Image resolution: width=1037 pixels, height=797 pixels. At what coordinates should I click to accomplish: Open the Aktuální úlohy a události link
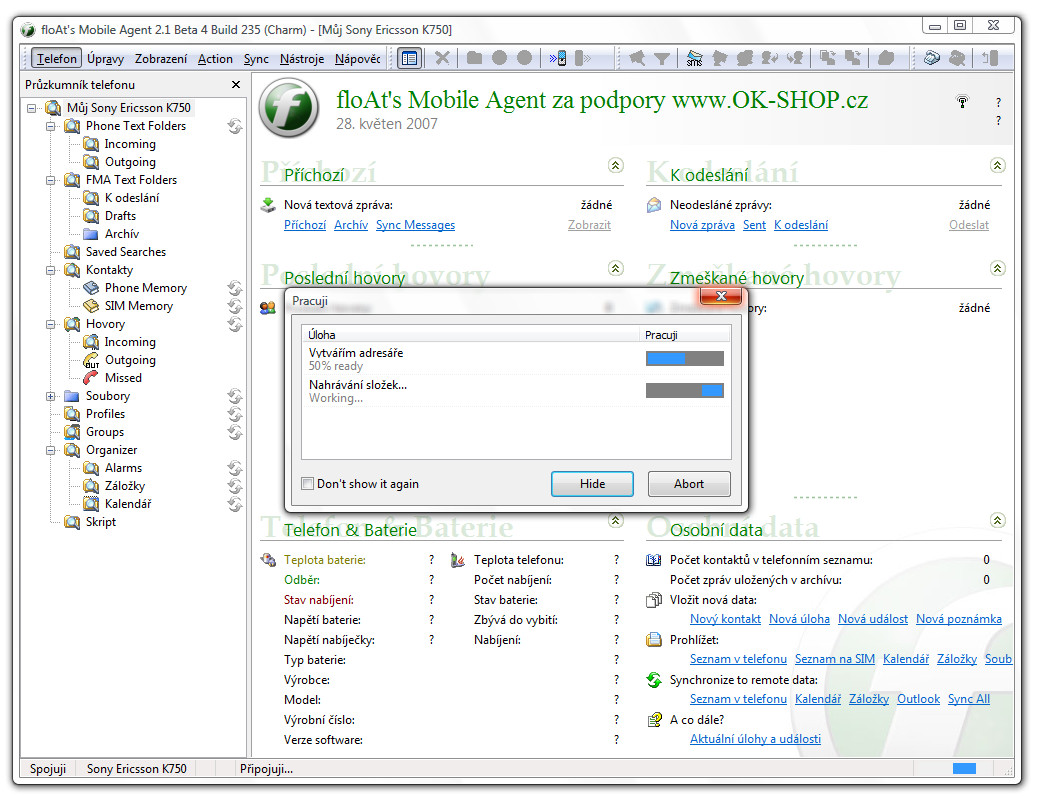(x=755, y=739)
